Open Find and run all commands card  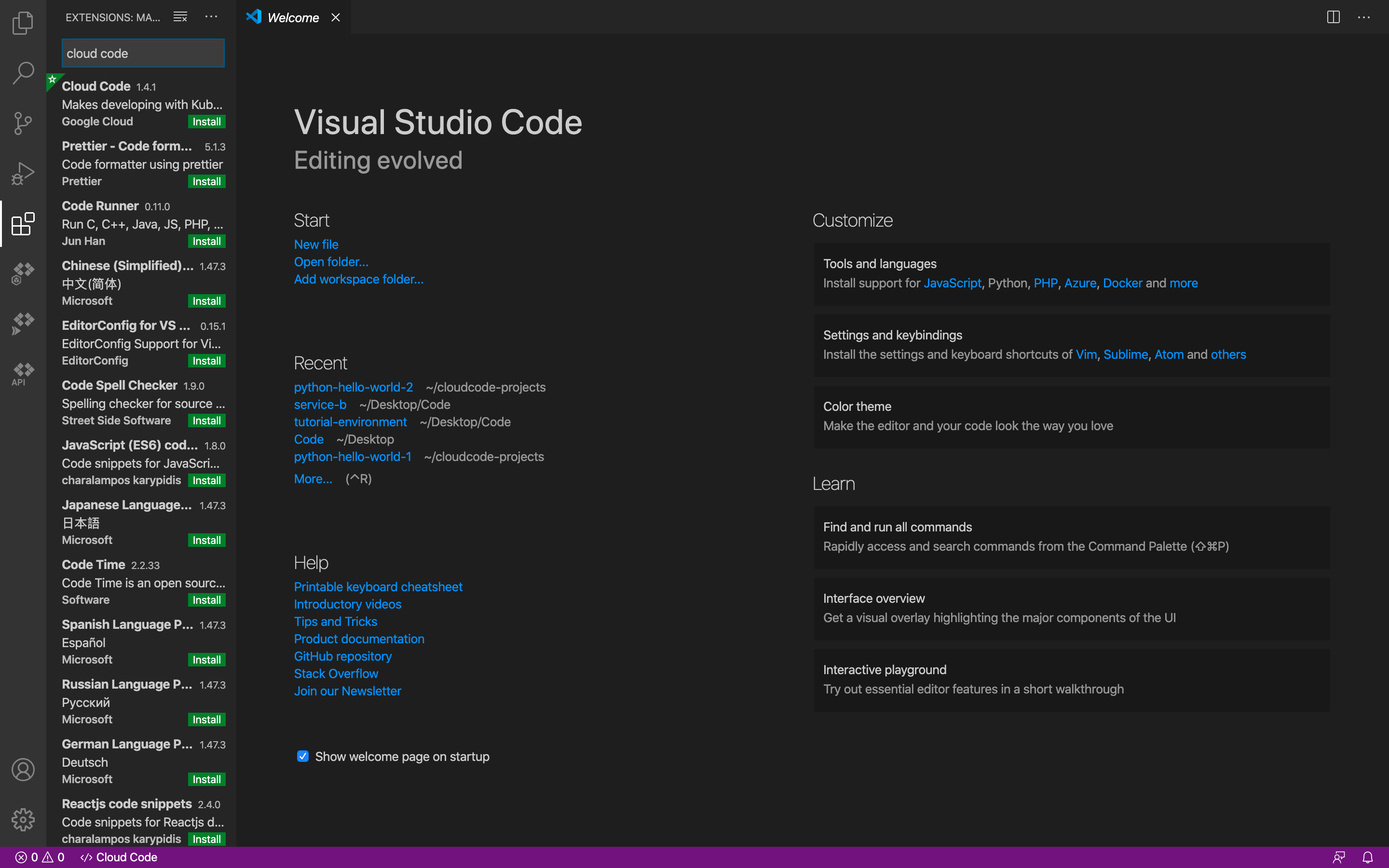click(x=1072, y=537)
